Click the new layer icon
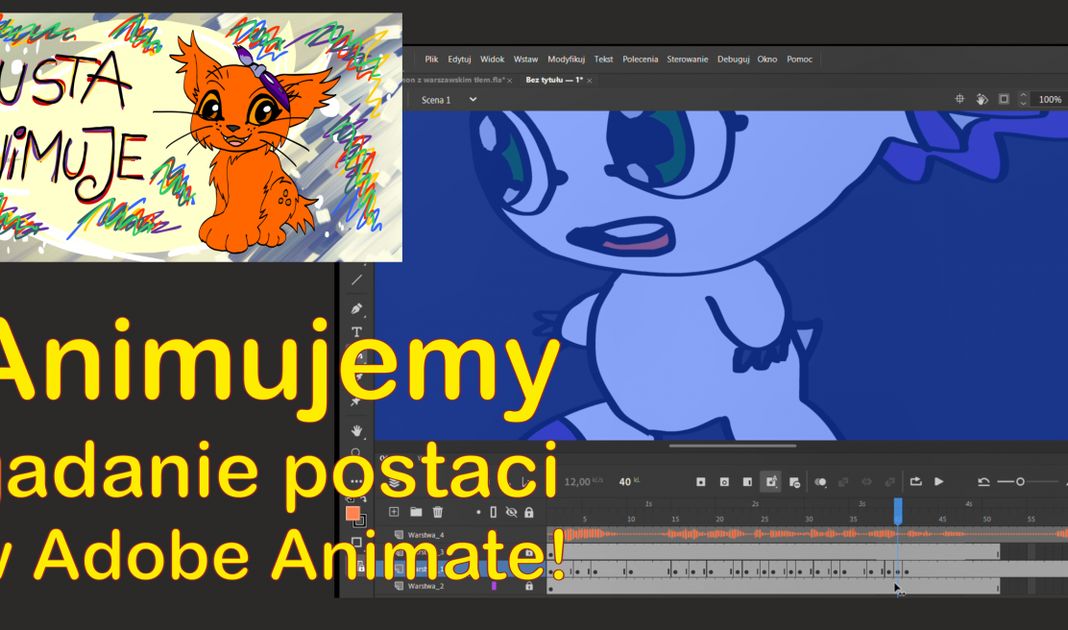The height and width of the screenshot is (630, 1068). point(394,512)
